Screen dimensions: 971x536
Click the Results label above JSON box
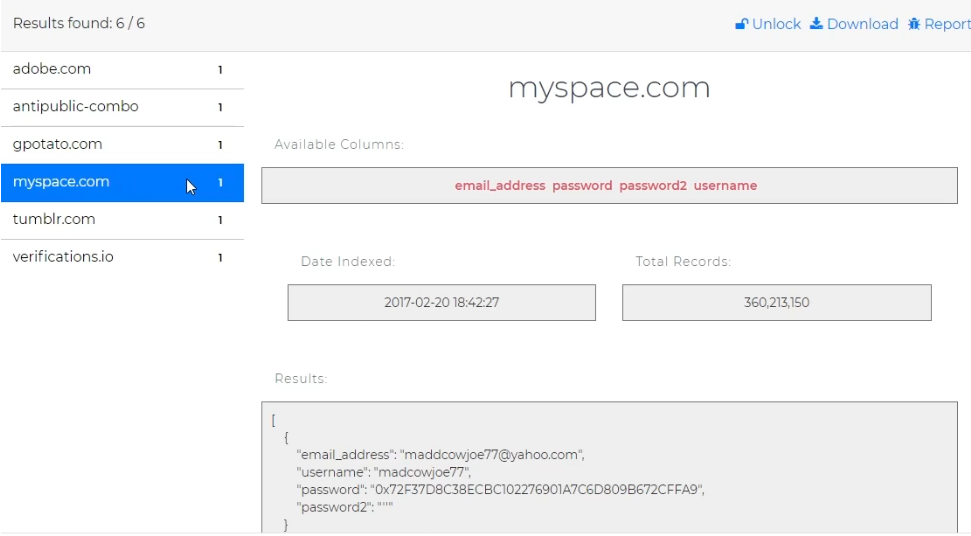(x=300, y=379)
